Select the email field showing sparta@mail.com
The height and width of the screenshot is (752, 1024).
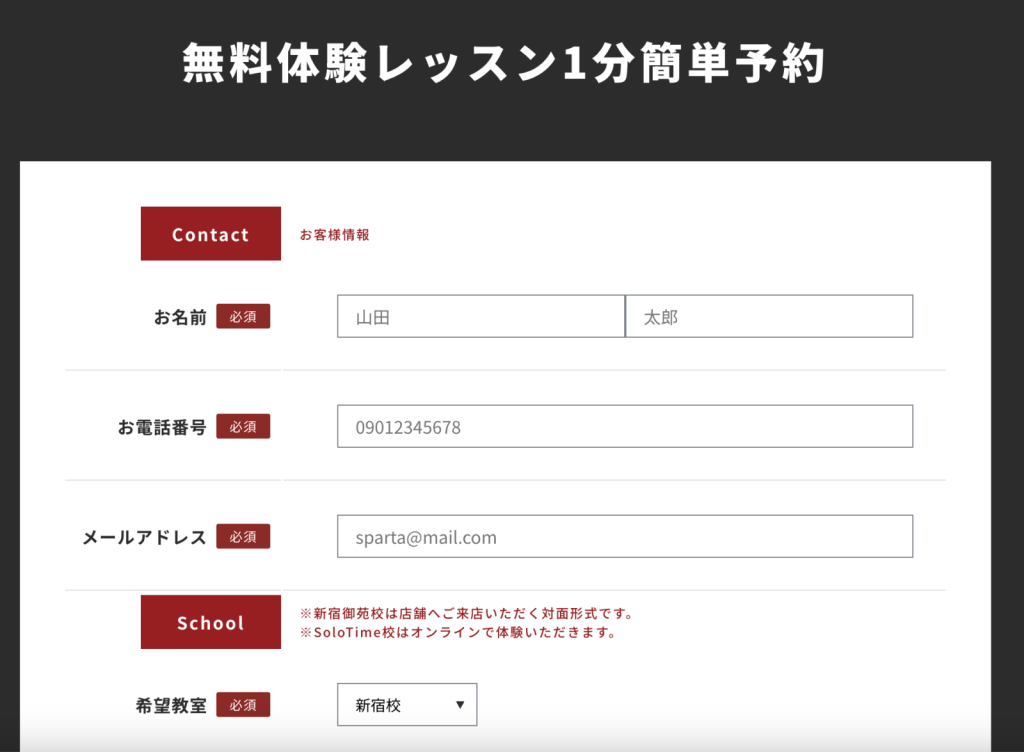pyautogui.click(x=624, y=537)
